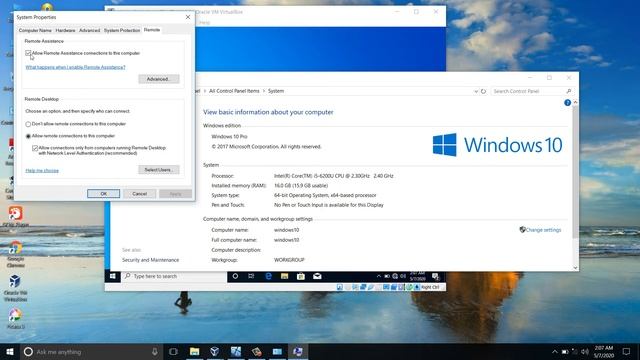The height and width of the screenshot is (360, 640).
Task: Open the Help me choose link
Action: point(42,171)
